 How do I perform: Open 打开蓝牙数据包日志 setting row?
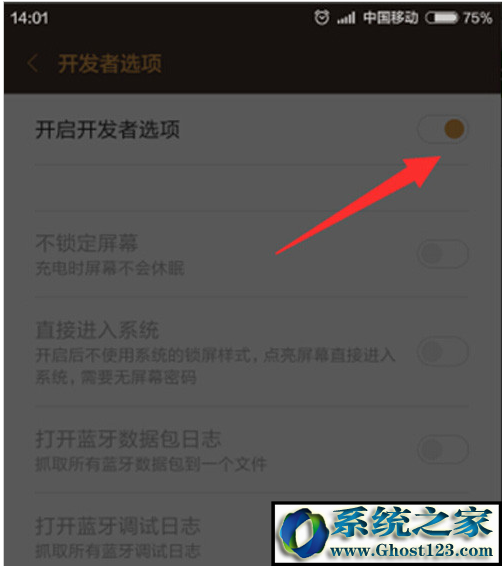[x=252, y=450]
